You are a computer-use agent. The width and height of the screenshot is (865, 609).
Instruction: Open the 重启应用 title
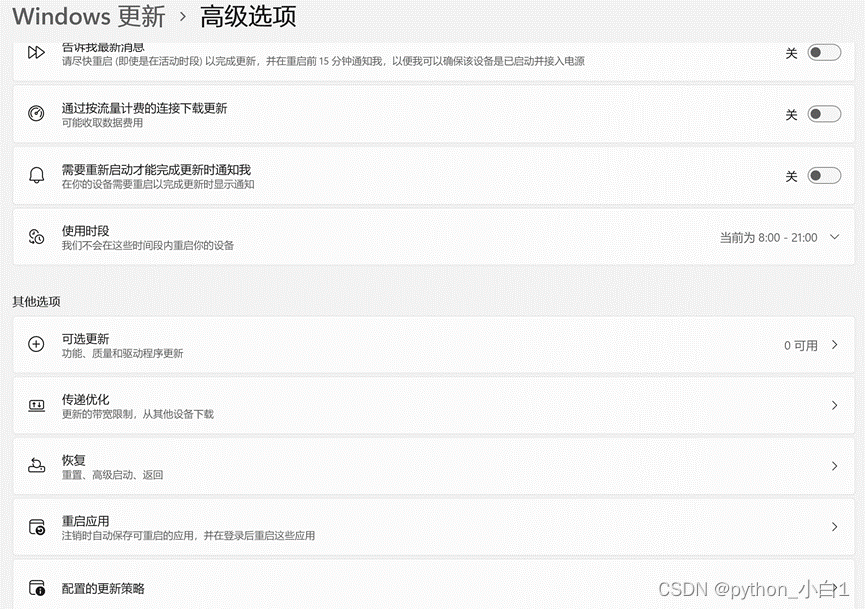86,521
